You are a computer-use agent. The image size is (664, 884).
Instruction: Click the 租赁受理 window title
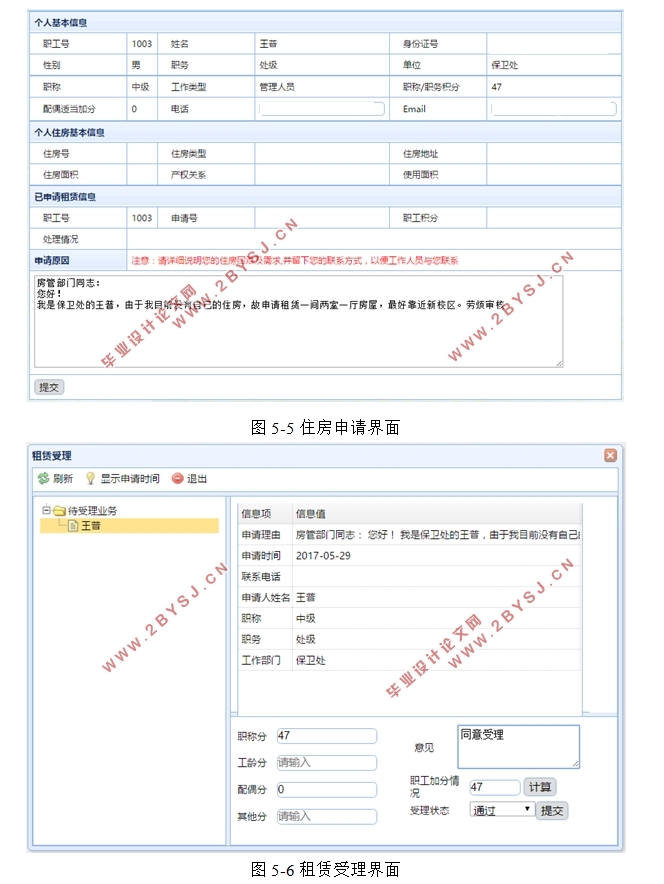(51, 456)
